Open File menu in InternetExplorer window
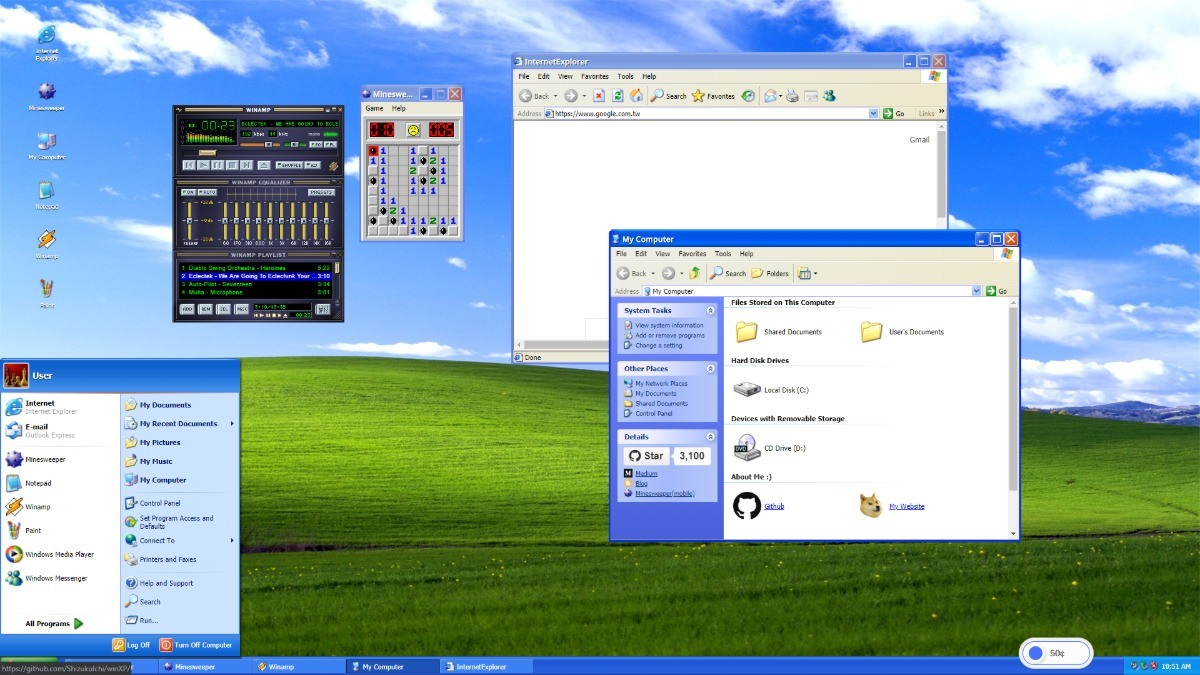 (523, 76)
